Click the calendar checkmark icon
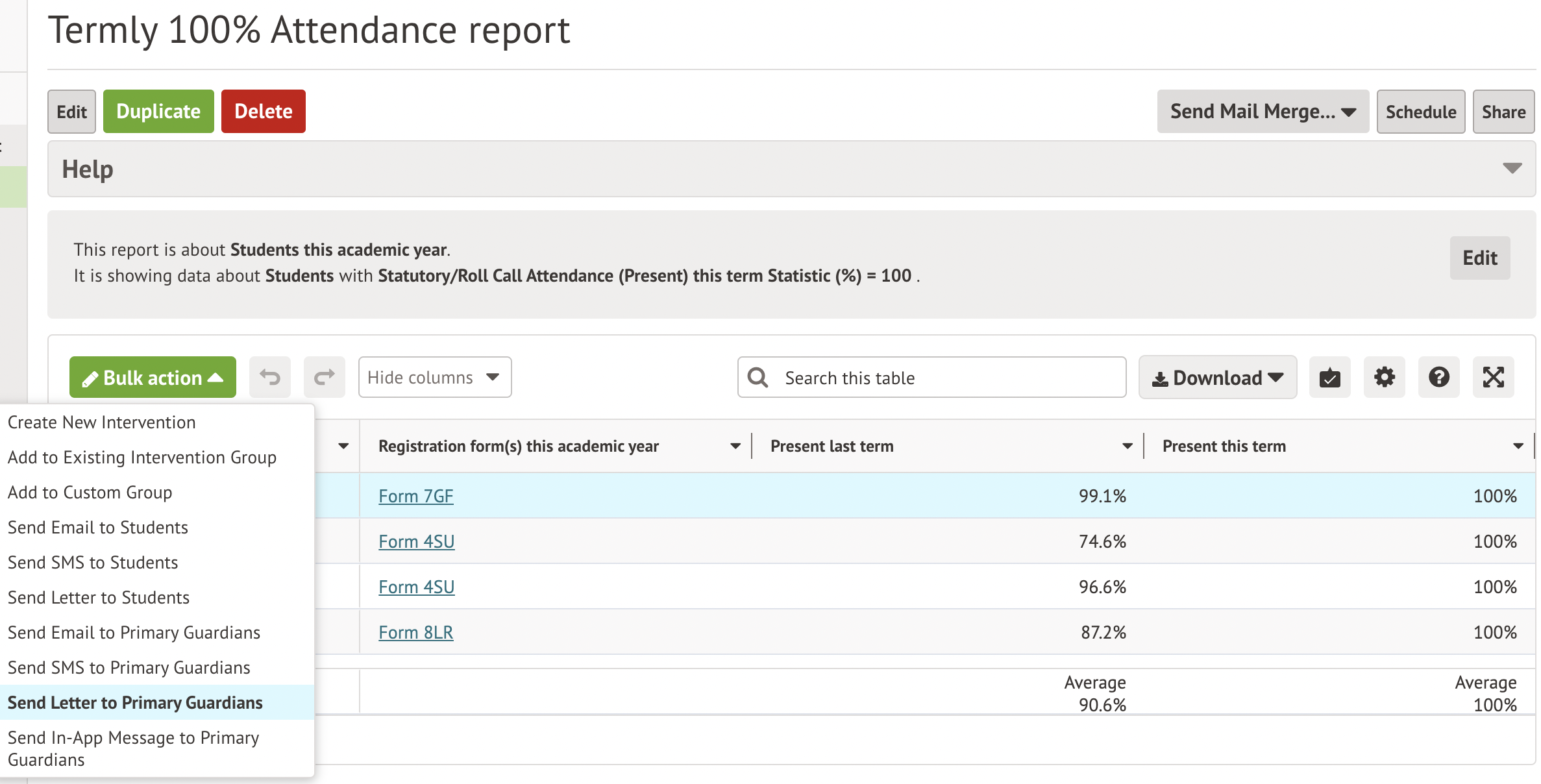Screen dimensions: 1541x784 [1329, 377]
